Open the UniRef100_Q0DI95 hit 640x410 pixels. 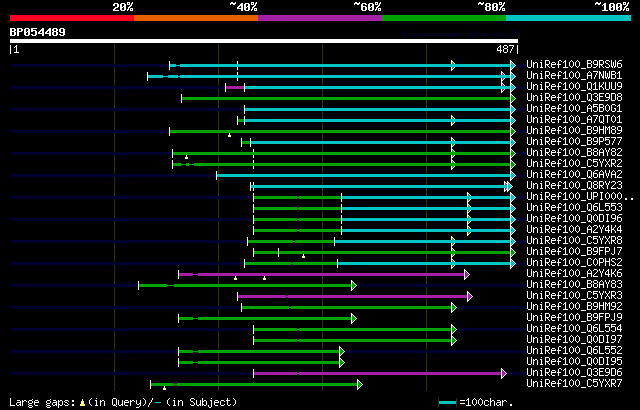pyautogui.click(x=574, y=362)
